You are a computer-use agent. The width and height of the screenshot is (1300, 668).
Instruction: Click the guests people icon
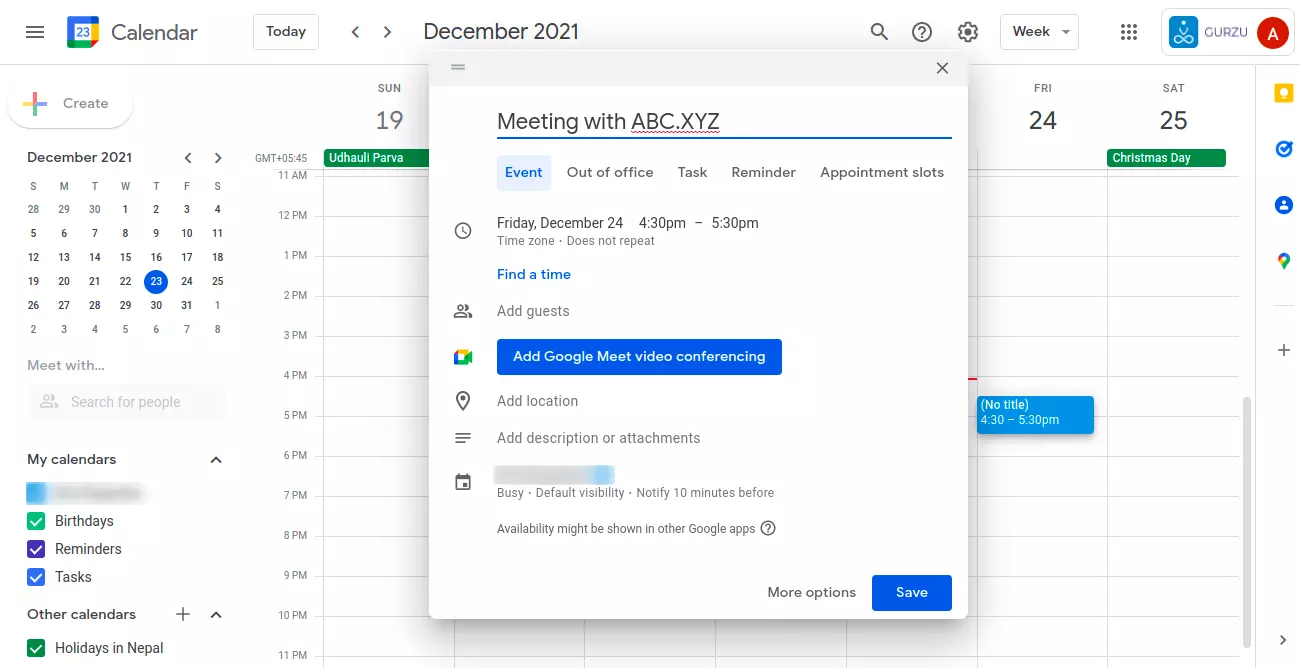[463, 311]
